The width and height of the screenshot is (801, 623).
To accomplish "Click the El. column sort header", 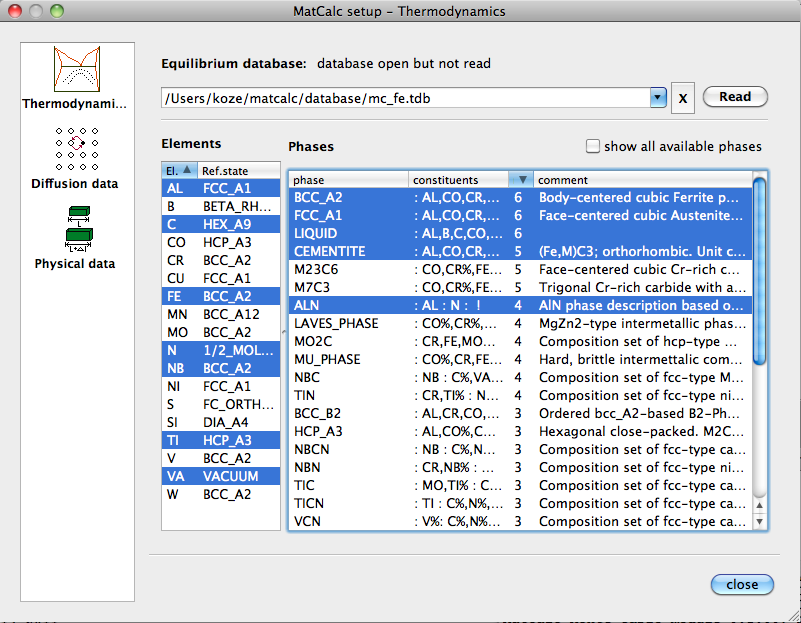I will [179, 170].
